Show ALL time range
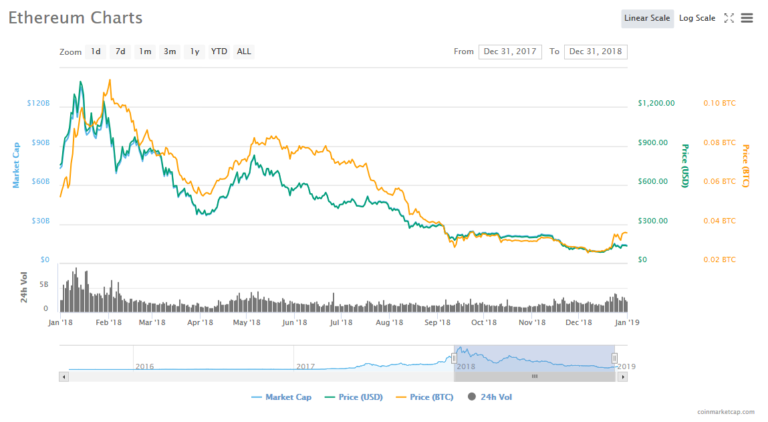Viewport: 768px width, 422px height. (244, 51)
